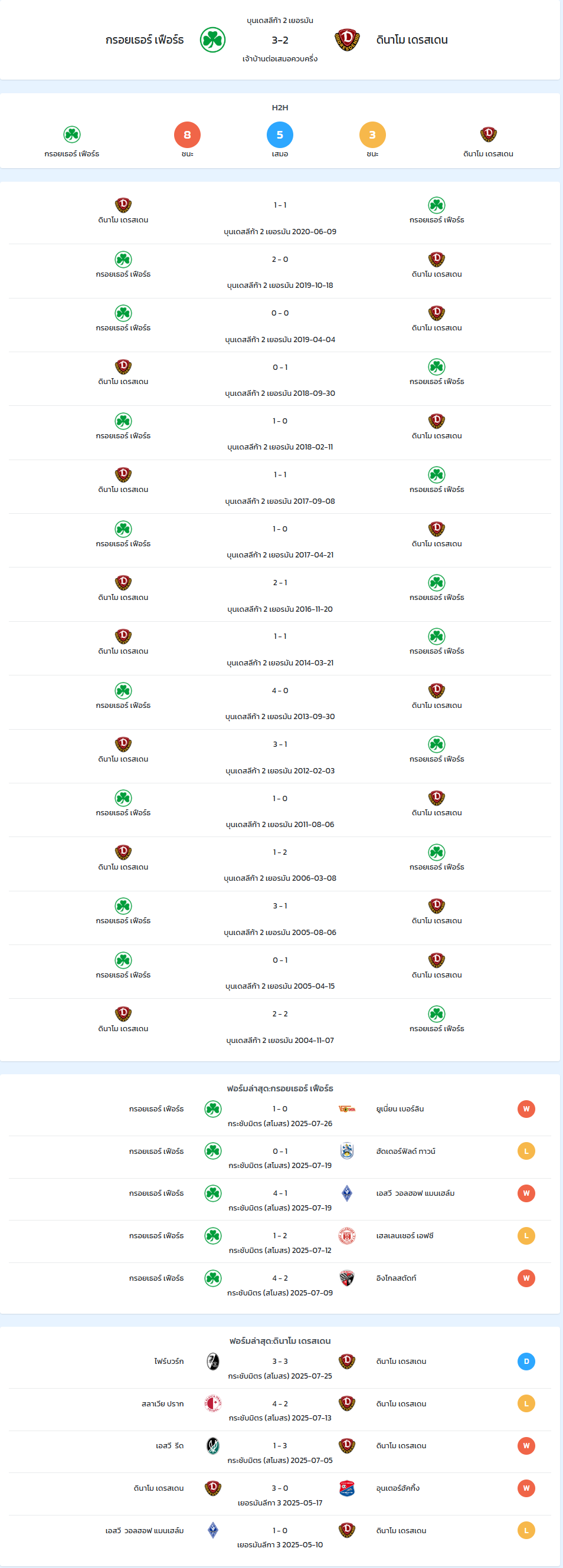Click the blue 5 draws H2H badge
Image resolution: width=563 pixels, height=1568 pixels.
click(x=280, y=135)
